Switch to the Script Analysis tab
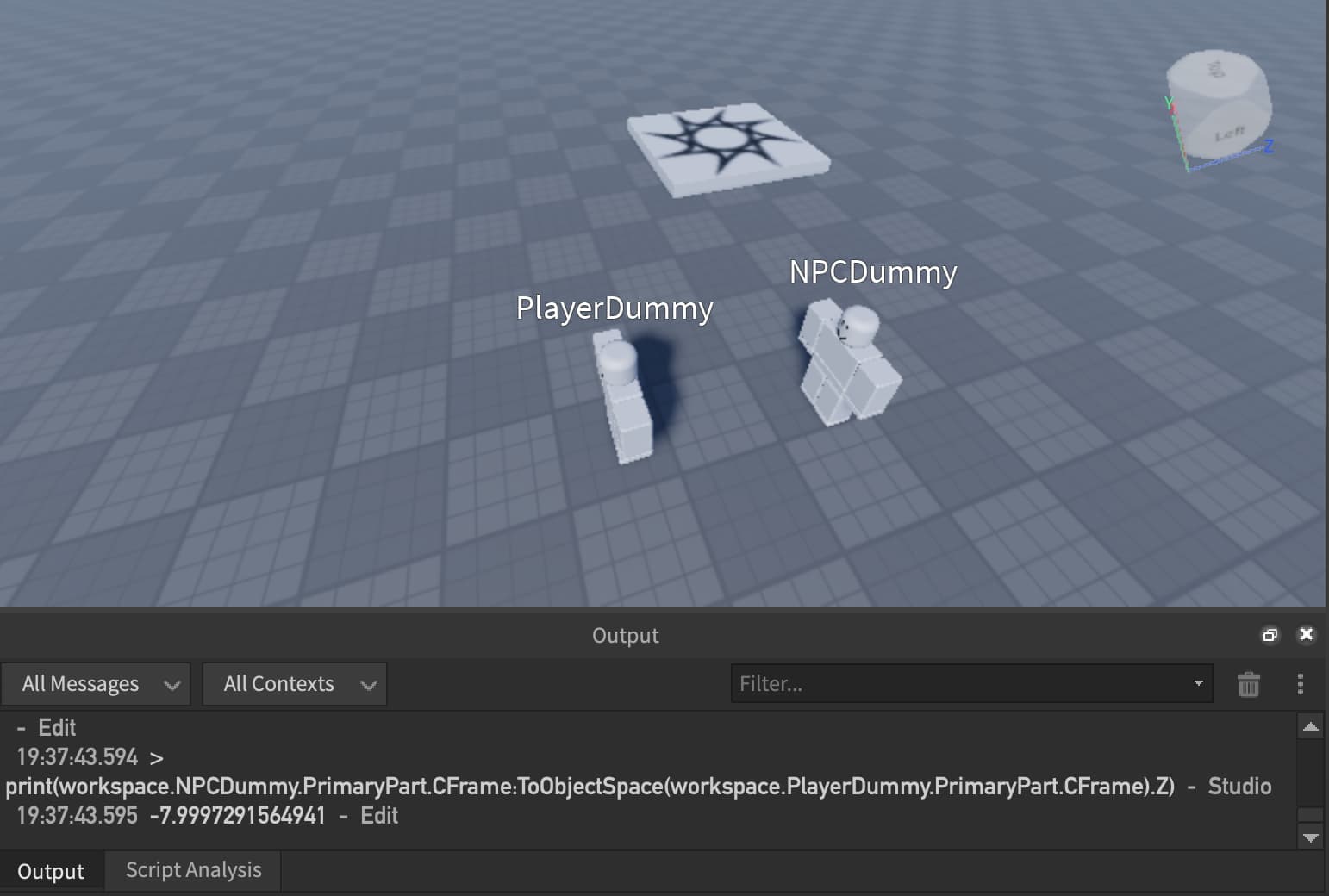 [x=194, y=870]
